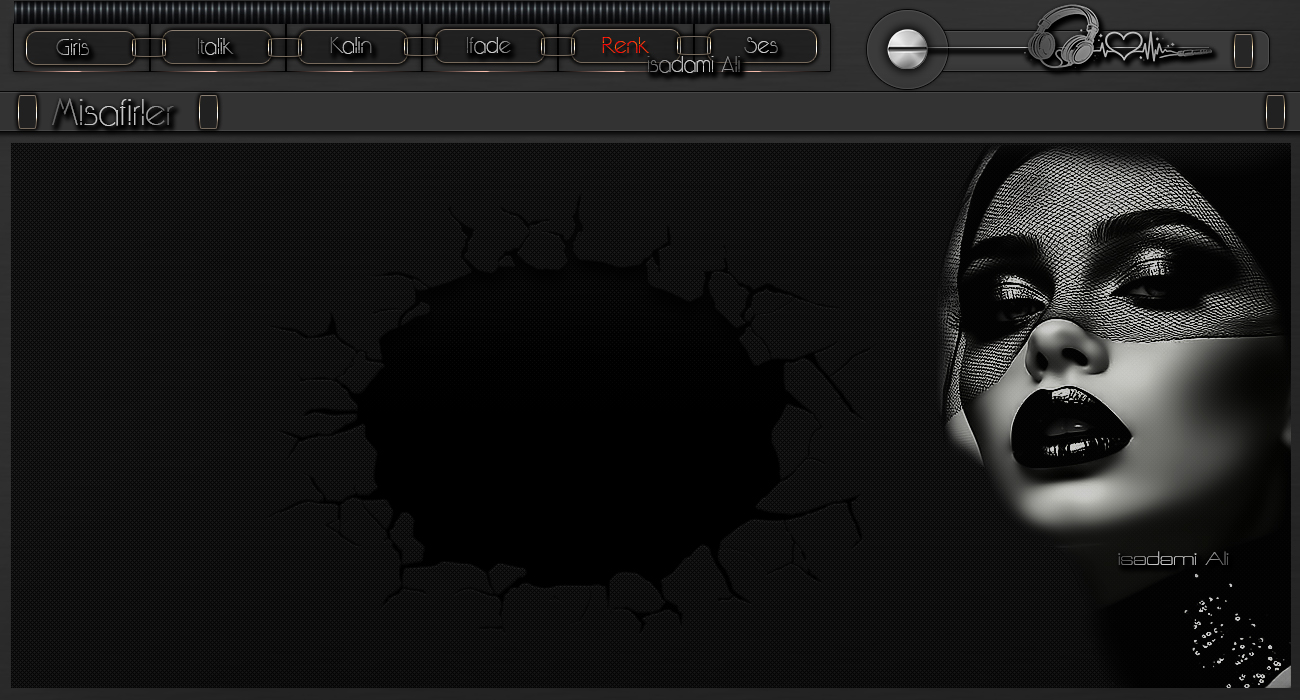Toggle Italik text formatting
This screenshot has height=700, width=1300.
click(x=216, y=47)
